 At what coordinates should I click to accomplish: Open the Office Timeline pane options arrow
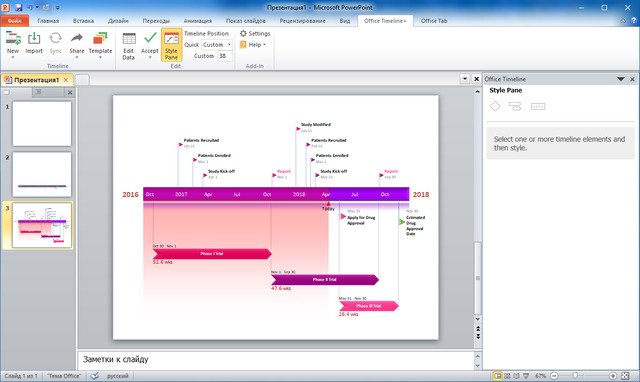click(621, 79)
